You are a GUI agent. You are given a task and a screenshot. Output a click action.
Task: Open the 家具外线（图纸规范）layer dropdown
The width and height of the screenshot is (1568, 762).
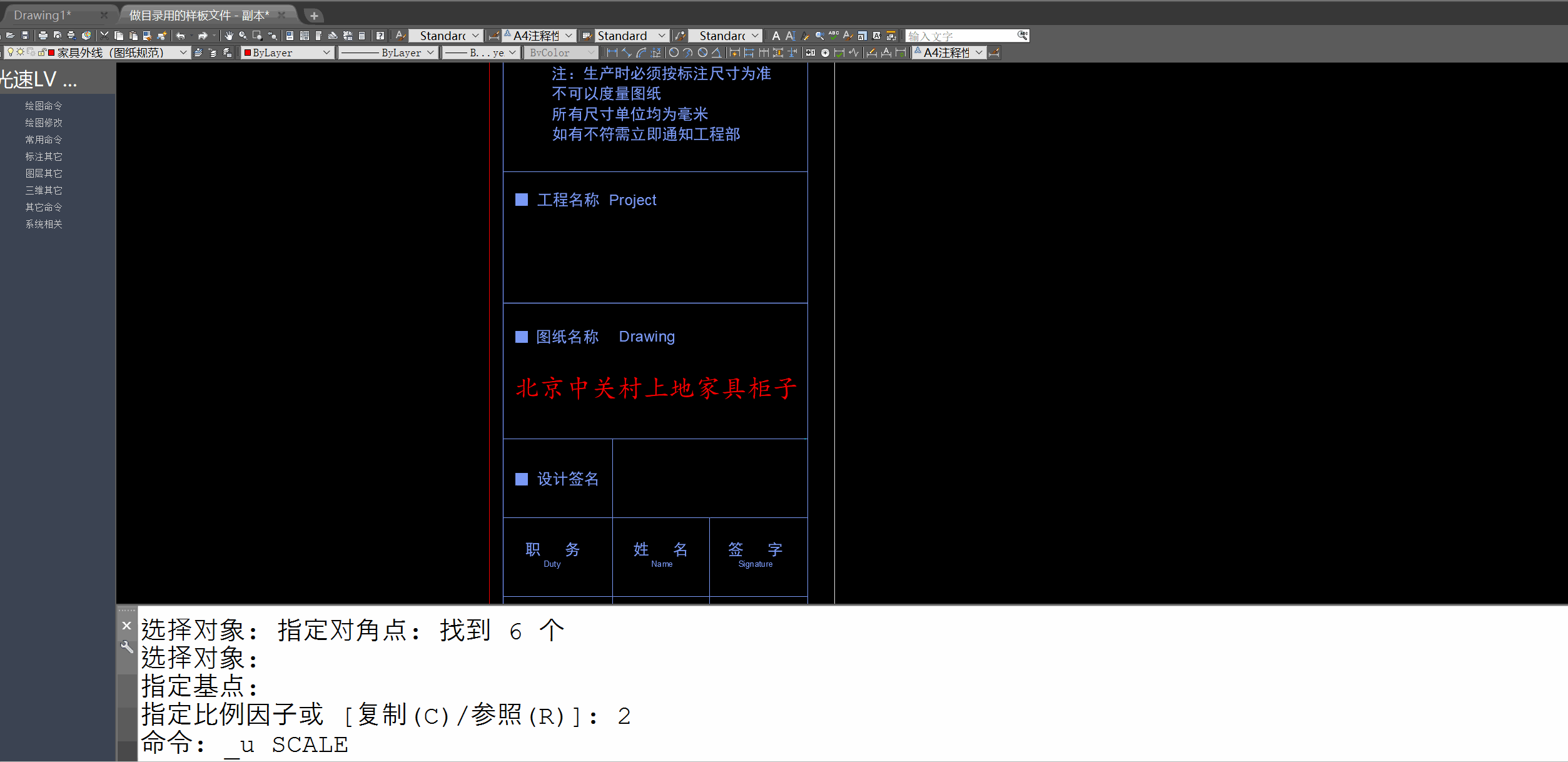pyautogui.click(x=182, y=53)
